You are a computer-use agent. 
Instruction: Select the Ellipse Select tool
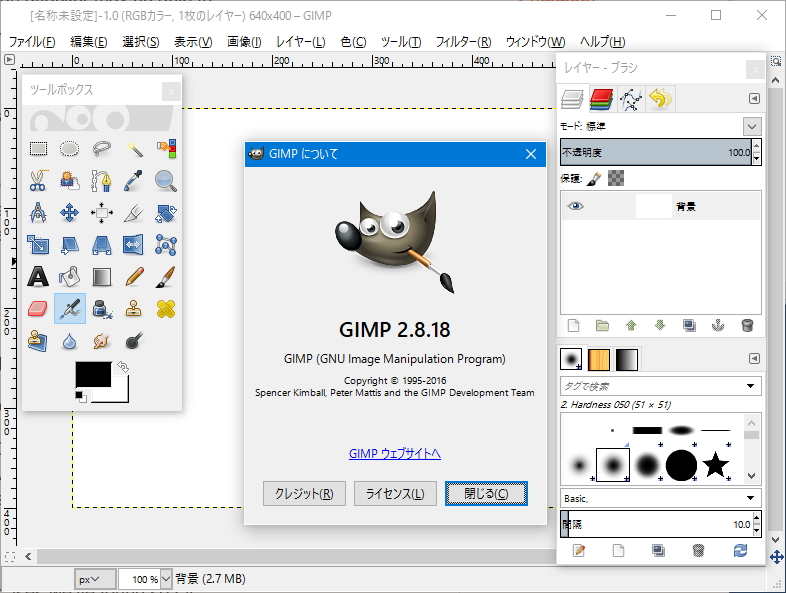70,149
